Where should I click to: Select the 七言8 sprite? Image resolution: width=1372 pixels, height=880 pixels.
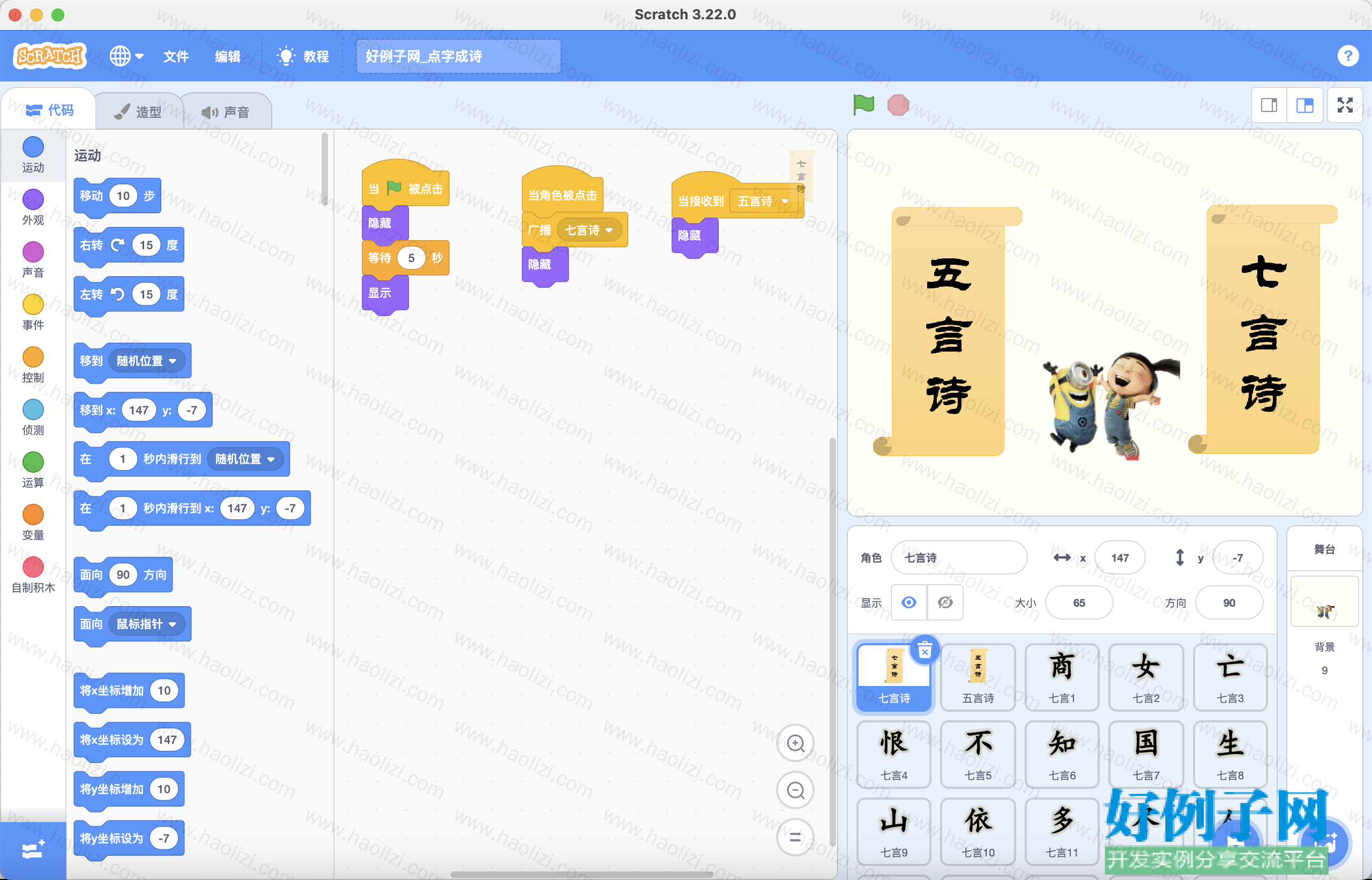(x=1231, y=754)
